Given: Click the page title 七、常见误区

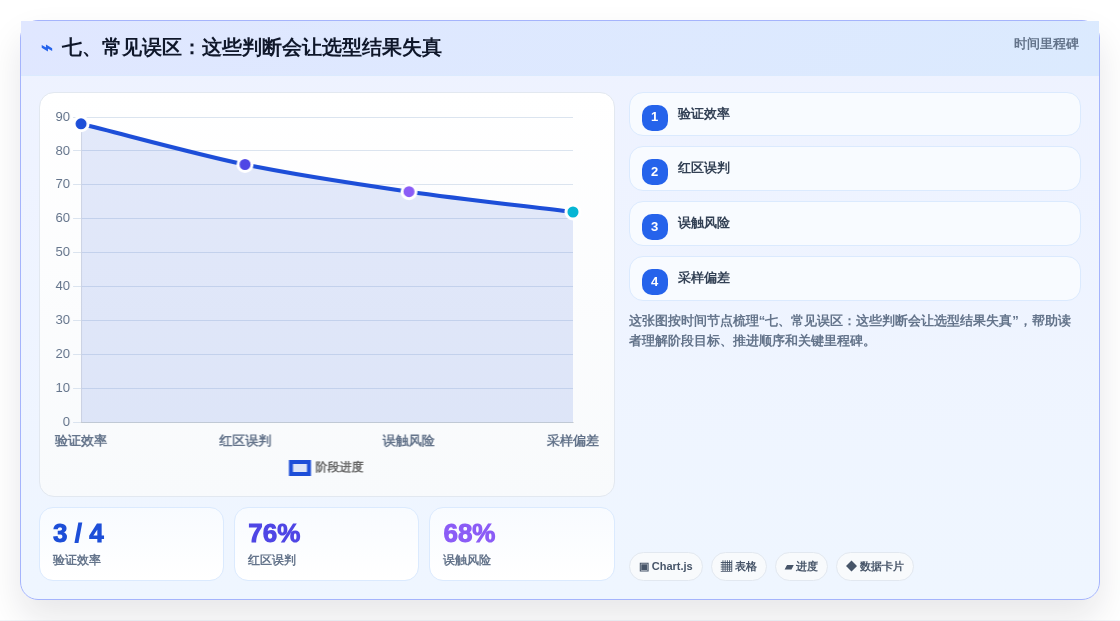Looking at the screenshot, I should (251, 48).
